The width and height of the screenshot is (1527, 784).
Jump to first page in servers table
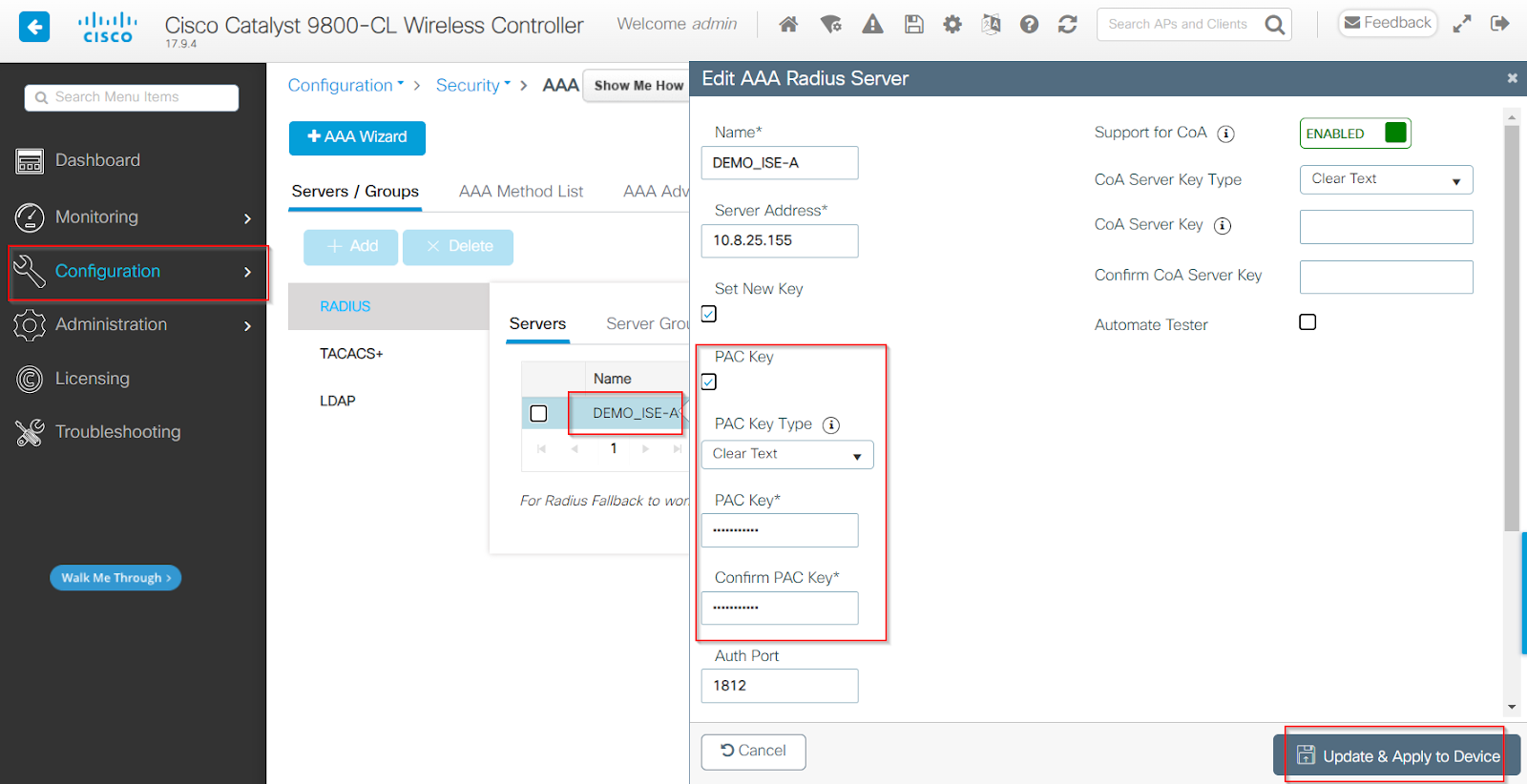[x=541, y=448]
